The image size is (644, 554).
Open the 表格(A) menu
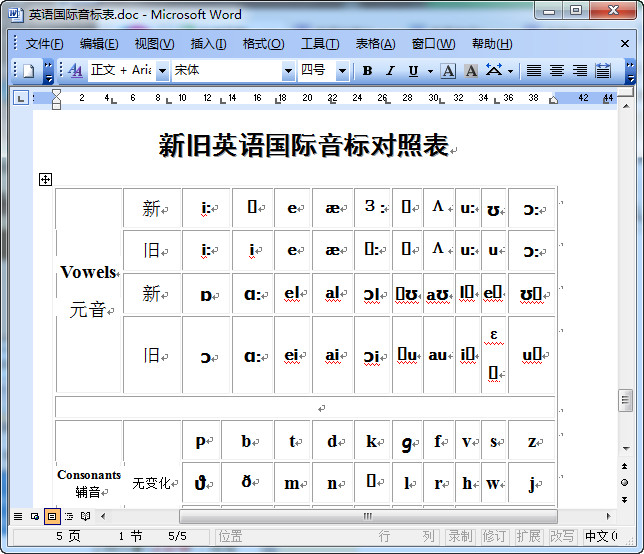tap(375, 44)
